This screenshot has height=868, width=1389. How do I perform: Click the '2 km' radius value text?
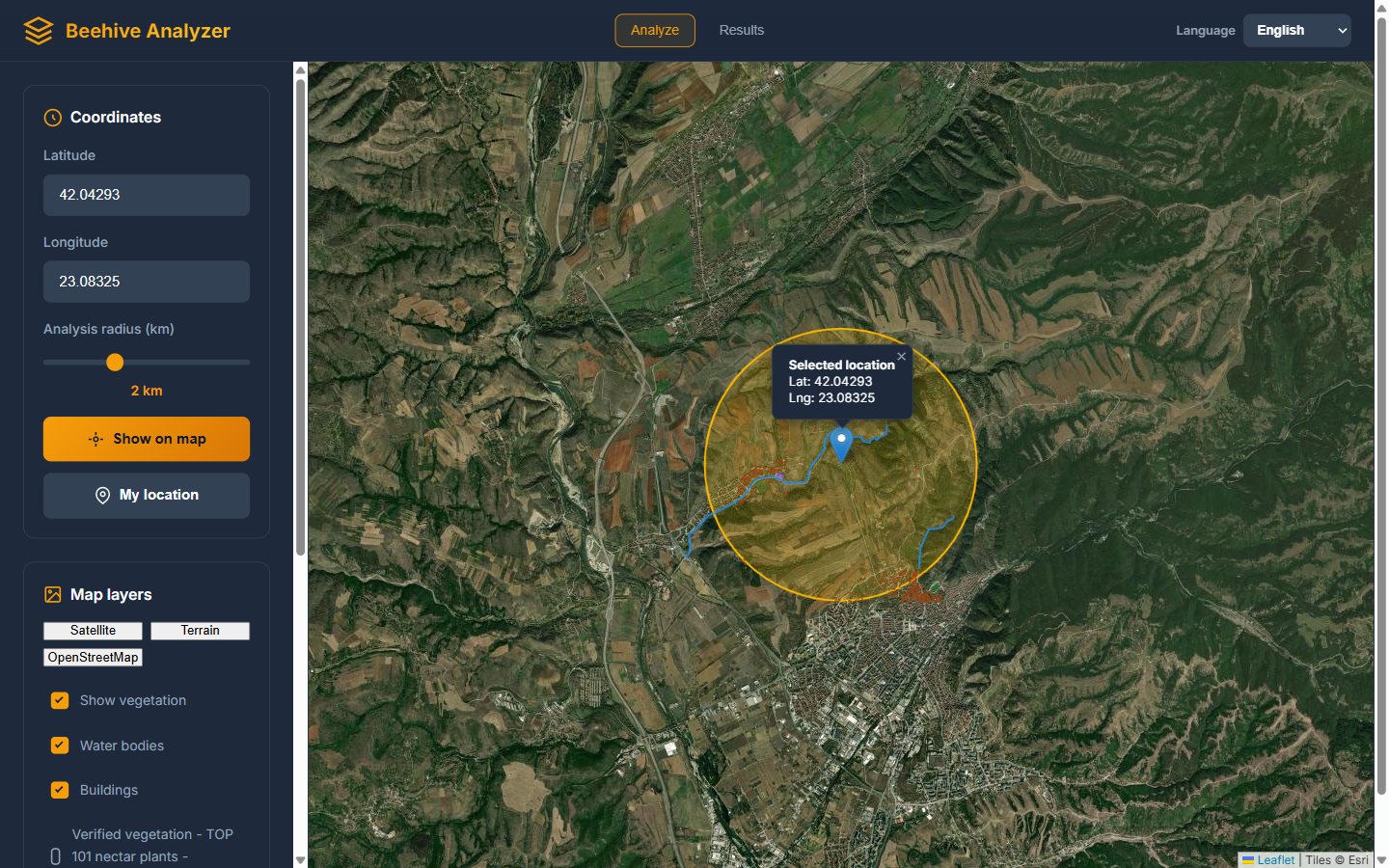[x=147, y=391]
